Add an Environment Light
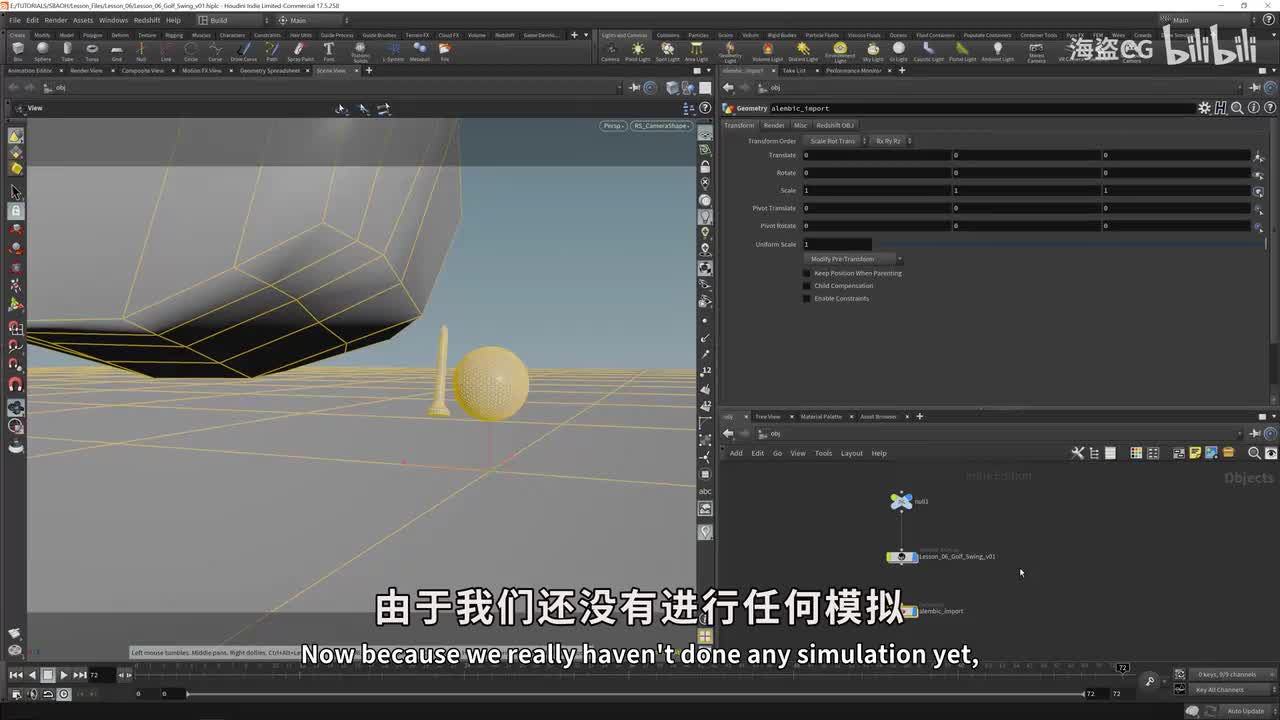 click(840, 51)
